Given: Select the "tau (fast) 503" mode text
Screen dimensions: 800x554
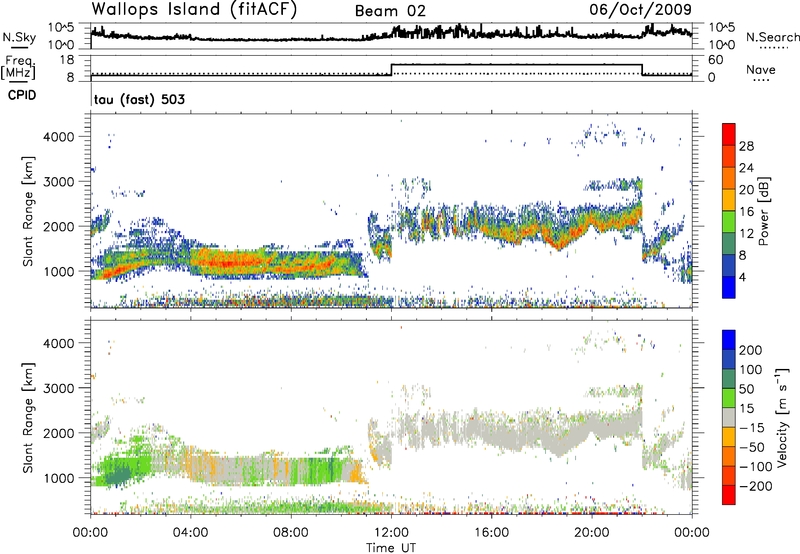Looking at the screenshot, I should 139,99.
